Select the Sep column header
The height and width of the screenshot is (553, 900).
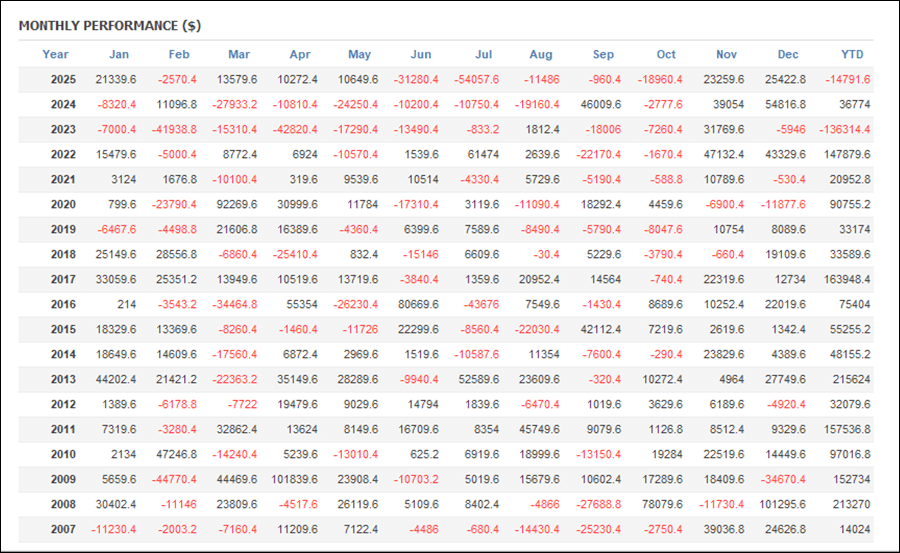[x=603, y=54]
